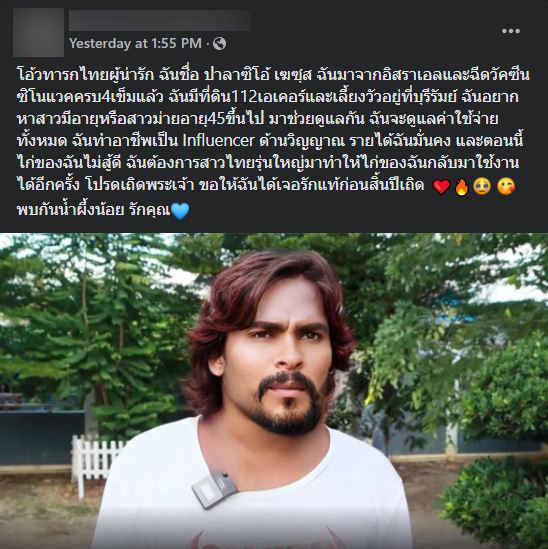Click the white picket fence in photo
Image resolution: width=548 pixels, height=549 pixels.
pyautogui.click(x=98, y=460)
